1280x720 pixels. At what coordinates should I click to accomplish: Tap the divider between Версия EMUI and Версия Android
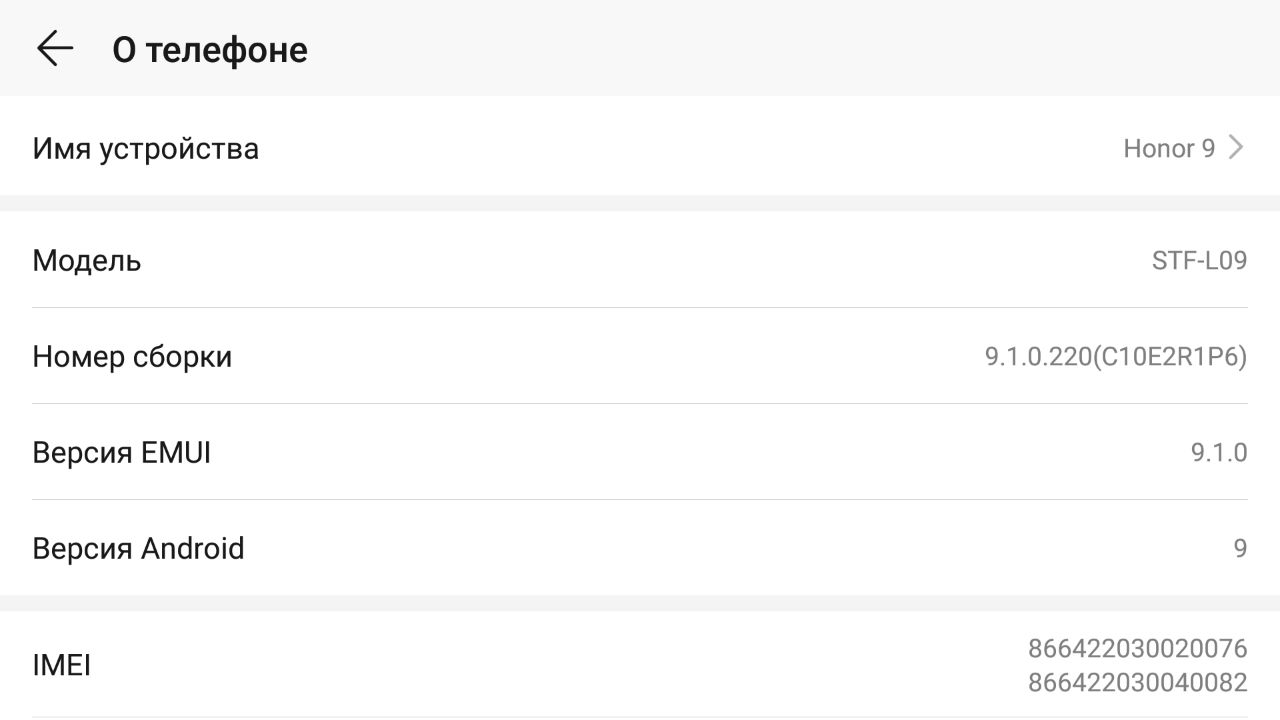640,500
